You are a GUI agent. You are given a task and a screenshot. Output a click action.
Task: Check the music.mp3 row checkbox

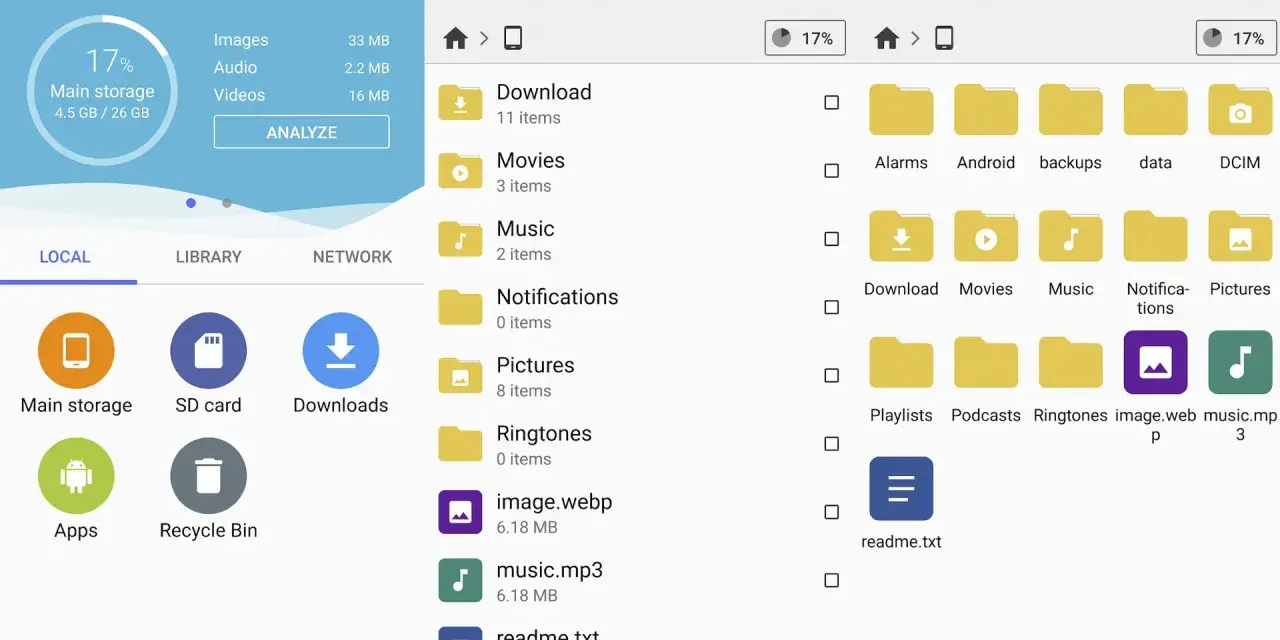pyautogui.click(x=831, y=580)
